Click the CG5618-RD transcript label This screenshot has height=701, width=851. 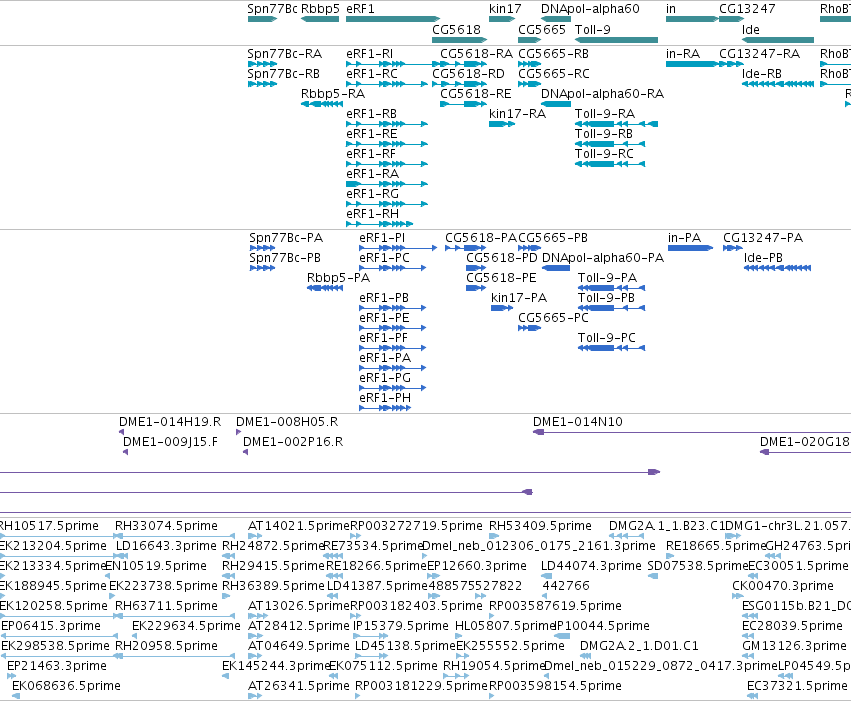[468, 73]
